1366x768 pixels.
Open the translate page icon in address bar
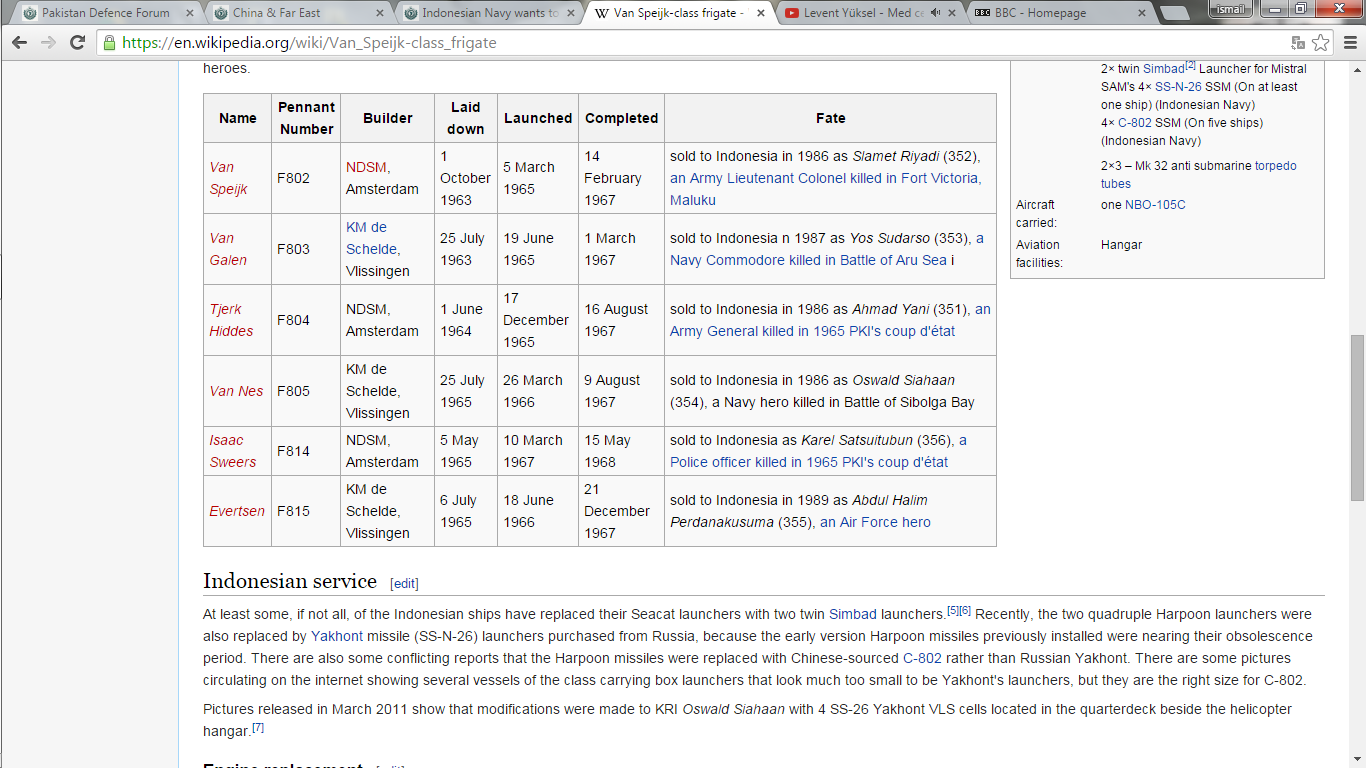pyautogui.click(x=1298, y=43)
